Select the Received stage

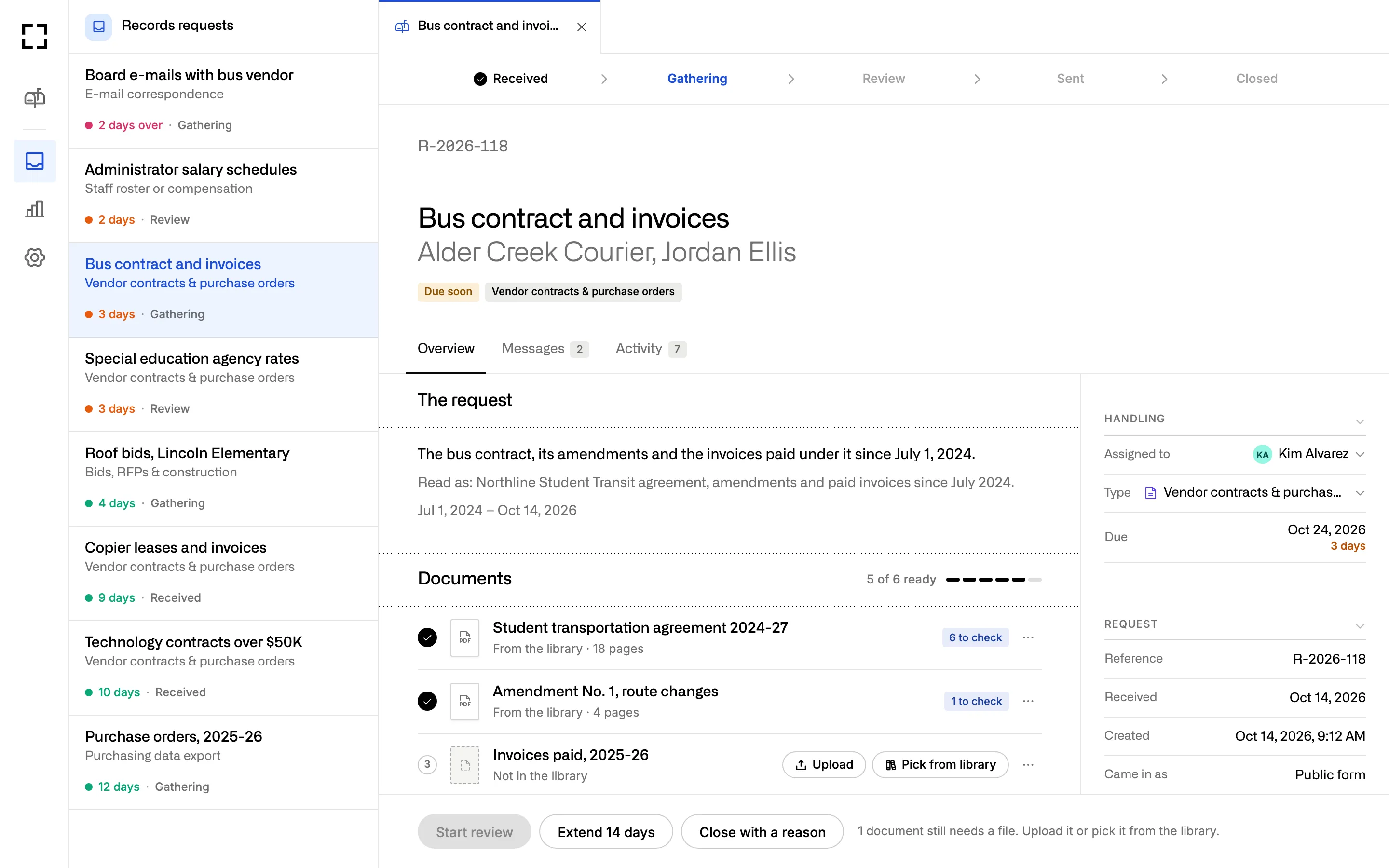tap(511, 79)
